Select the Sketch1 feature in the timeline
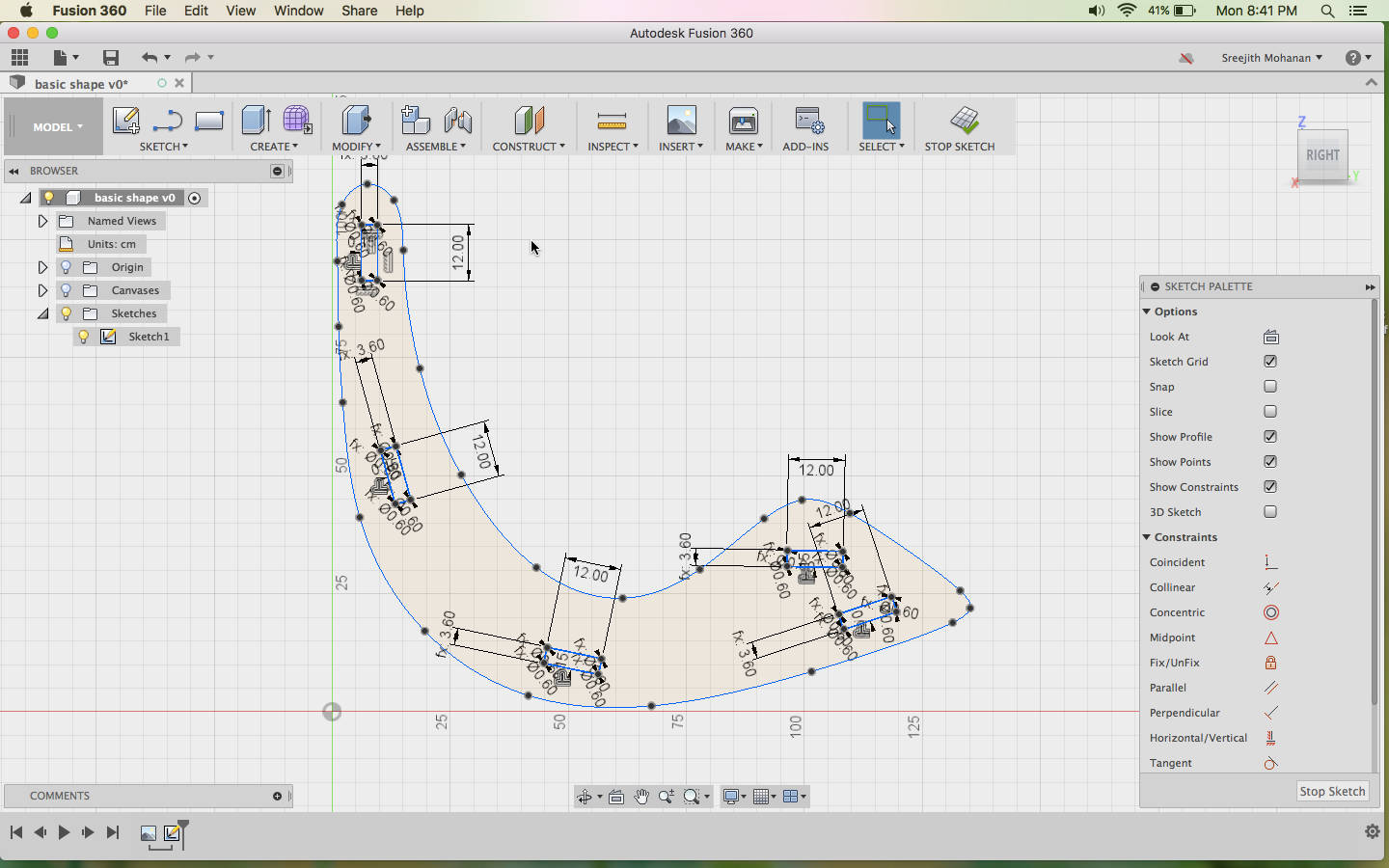The width and height of the screenshot is (1389, 868). click(x=173, y=833)
